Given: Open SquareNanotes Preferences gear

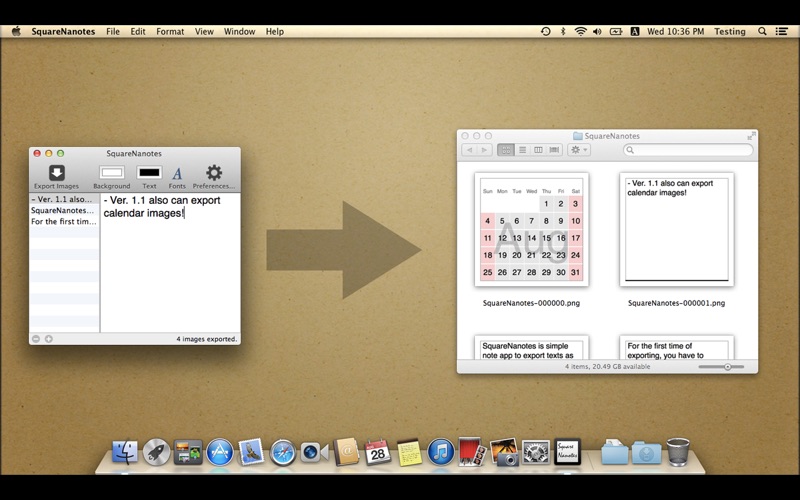Looking at the screenshot, I should [x=214, y=172].
